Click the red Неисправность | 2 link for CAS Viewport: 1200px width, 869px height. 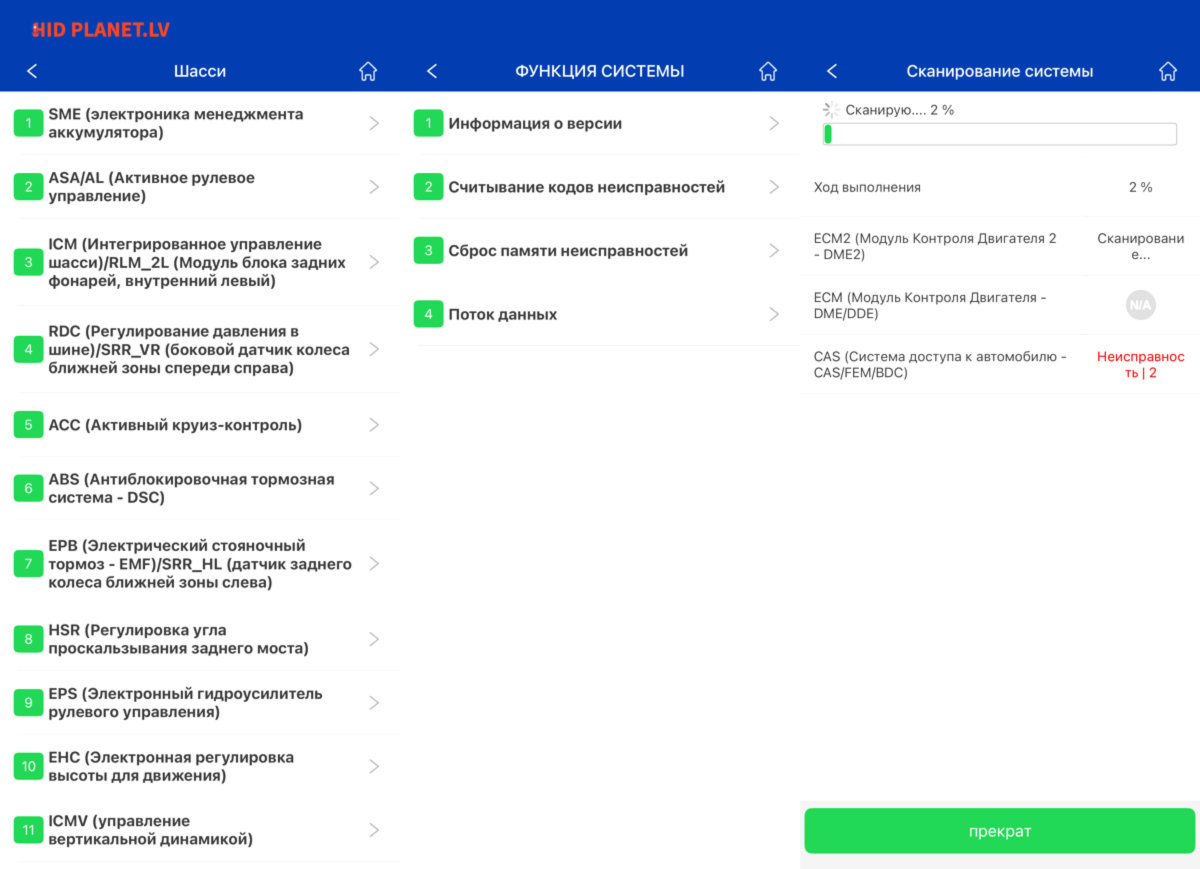pyautogui.click(x=1143, y=364)
